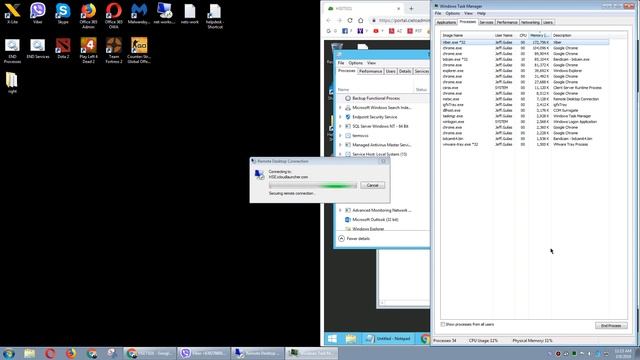Open the Viber desktop shortcut
Viewport: 640px width, 360px height.
tap(38, 13)
